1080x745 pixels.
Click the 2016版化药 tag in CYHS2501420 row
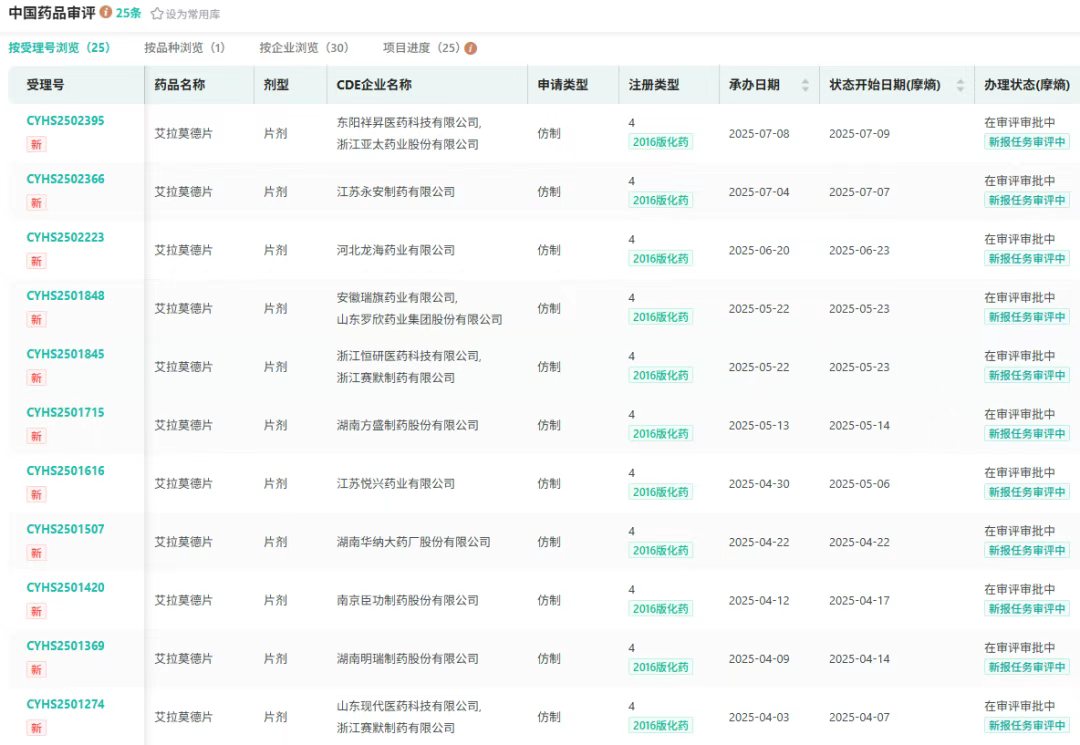[x=660, y=609]
